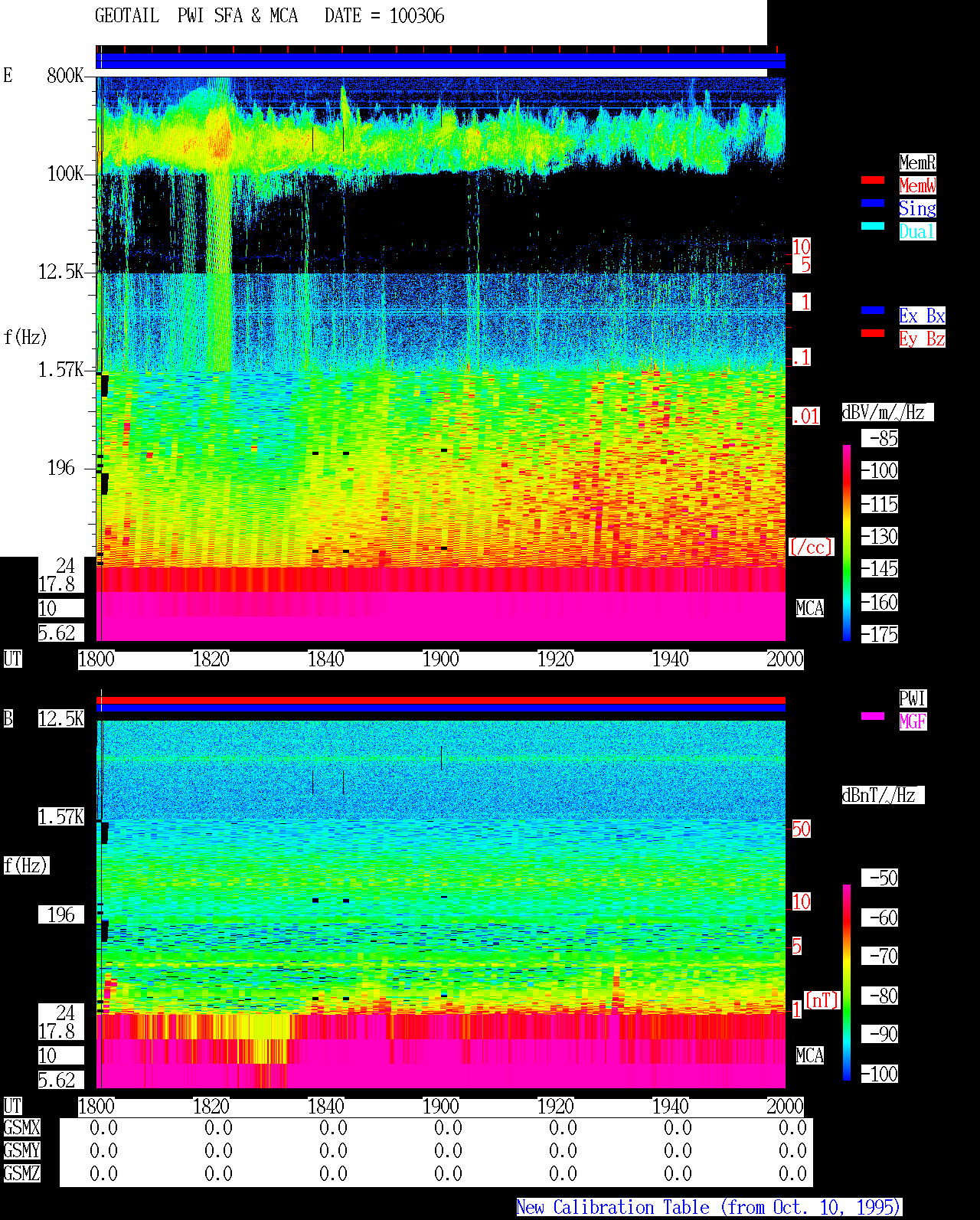Click the f(Hz) label of B panel

pos(26,865)
